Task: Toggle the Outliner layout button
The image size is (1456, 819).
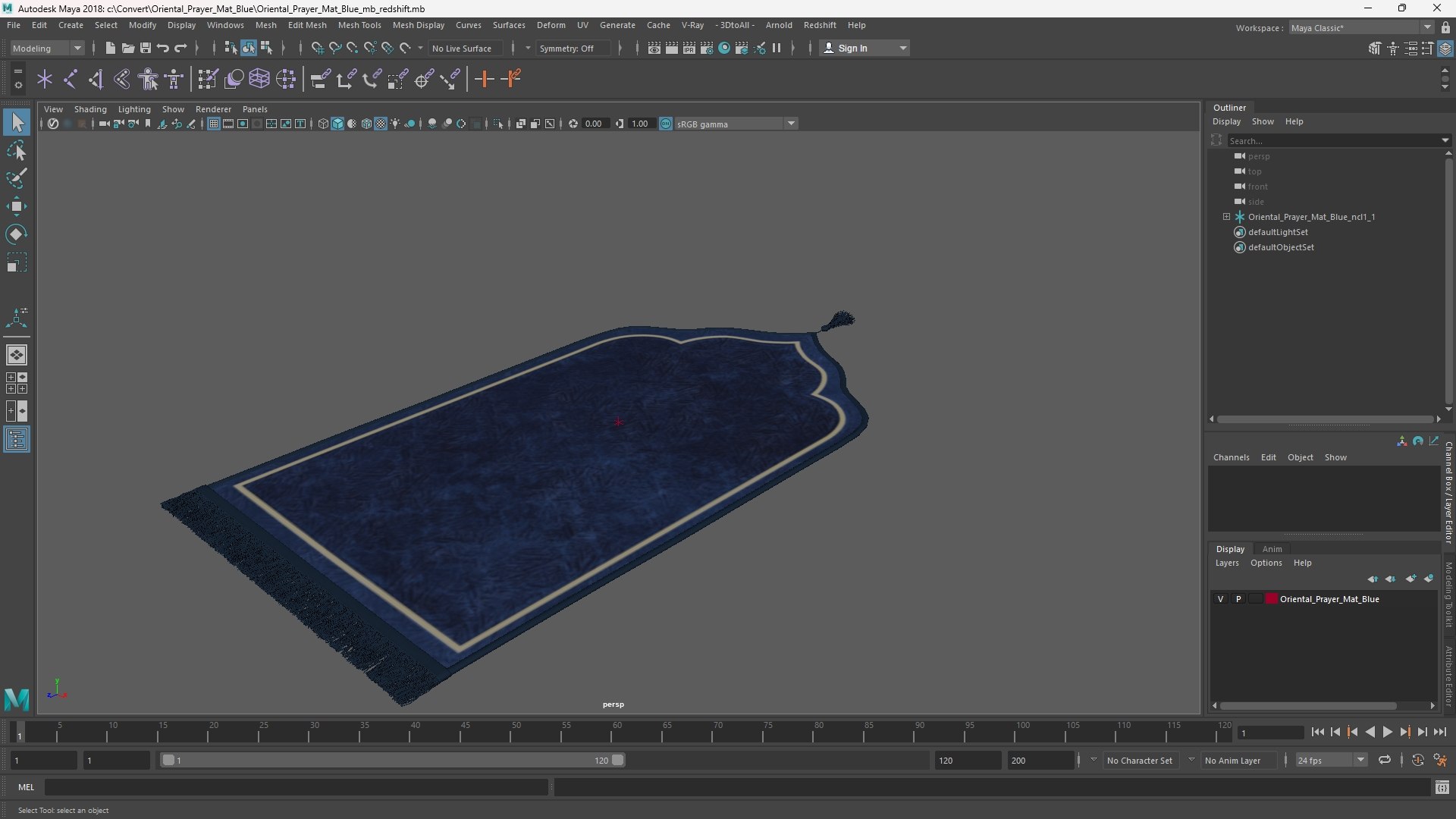Action: click(x=16, y=440)
